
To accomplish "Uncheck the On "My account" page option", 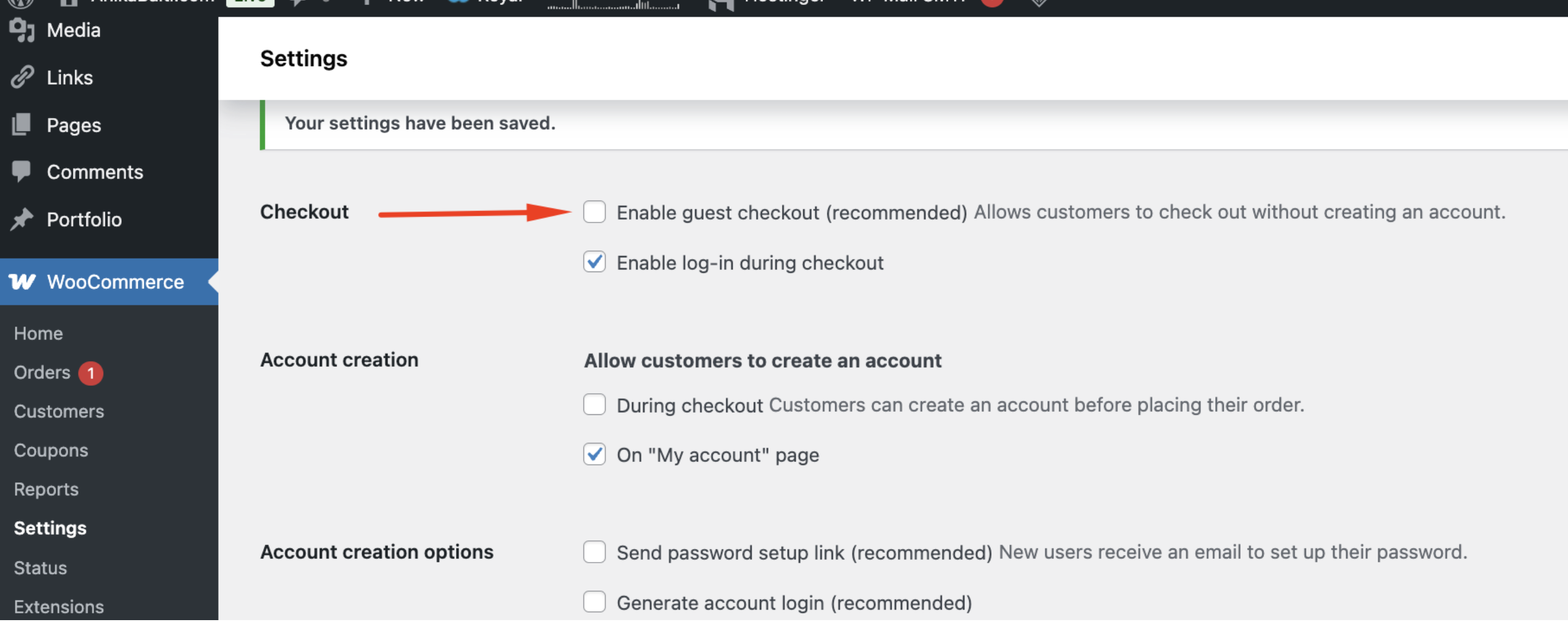I will click(x=594, y=454).
